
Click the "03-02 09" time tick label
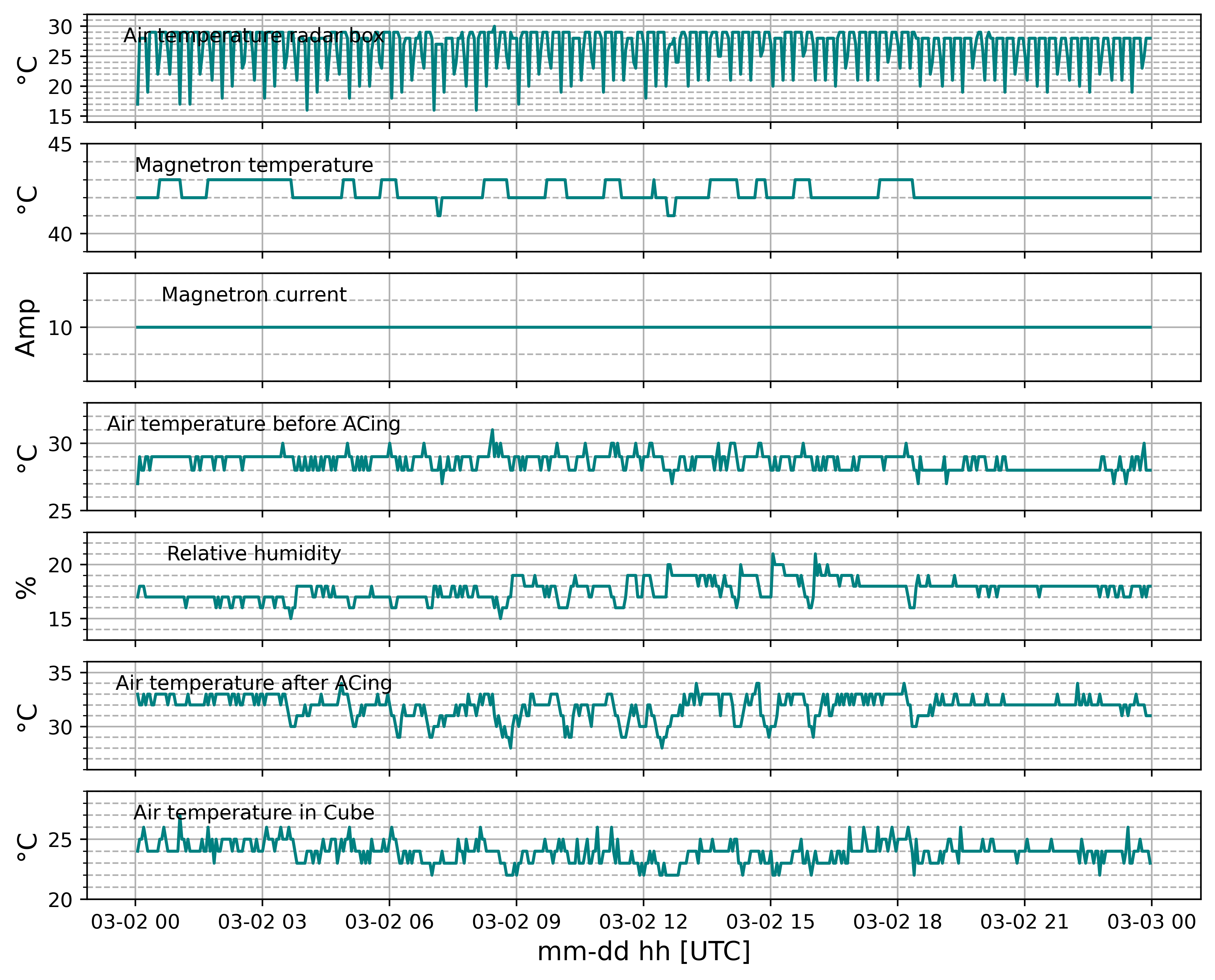point(516,922)
